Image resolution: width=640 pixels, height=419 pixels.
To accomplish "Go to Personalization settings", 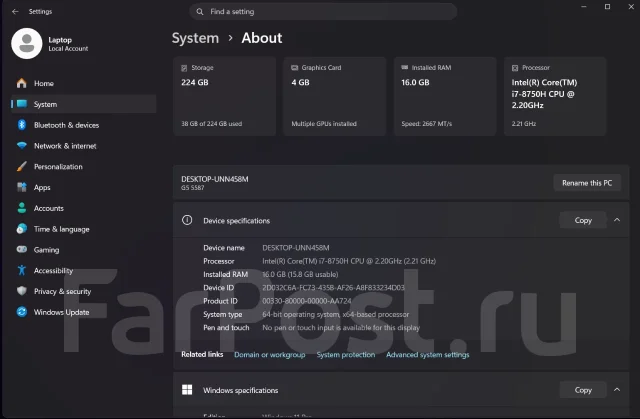I will point(84,166).
